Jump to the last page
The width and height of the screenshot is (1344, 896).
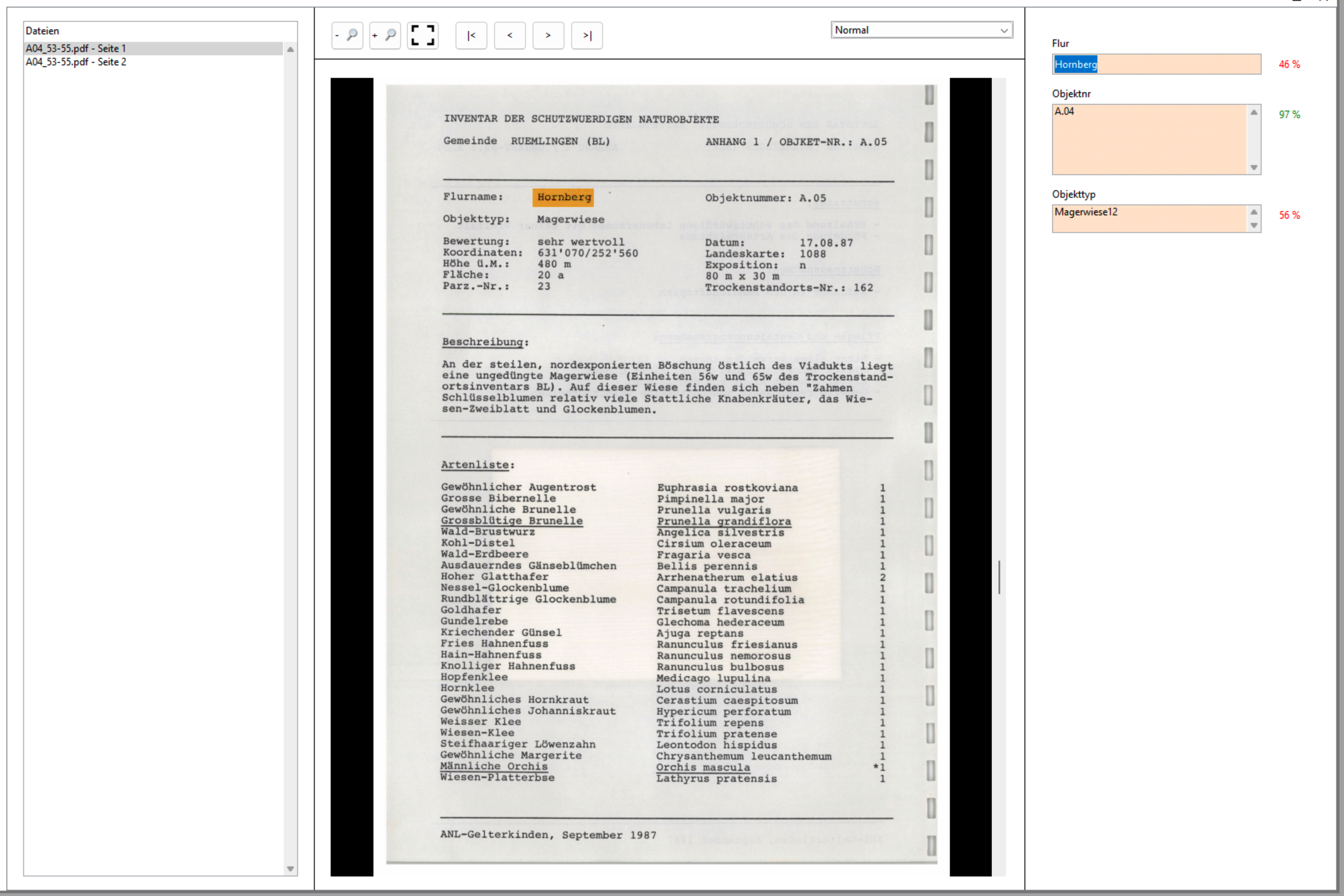tap(587, 35)
